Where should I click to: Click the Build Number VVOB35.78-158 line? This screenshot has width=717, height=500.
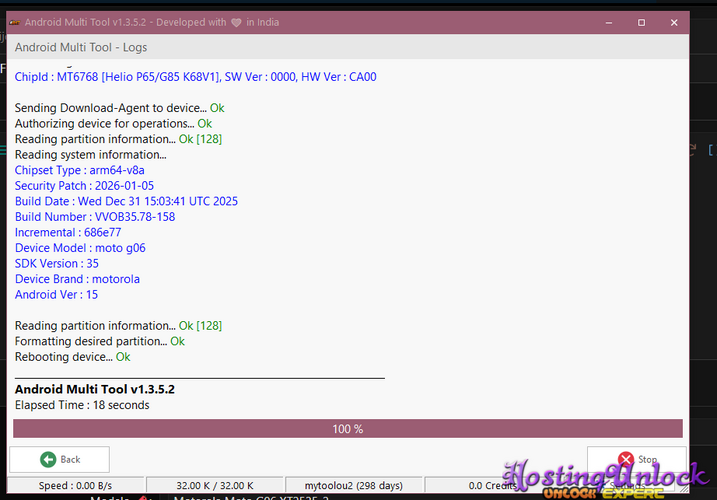point(95,217)
